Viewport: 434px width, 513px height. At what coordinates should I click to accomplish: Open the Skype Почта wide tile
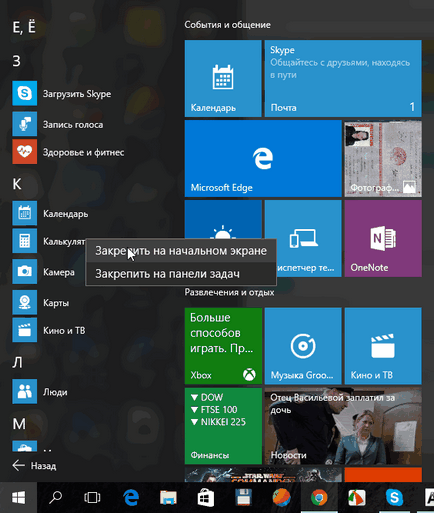343,78
